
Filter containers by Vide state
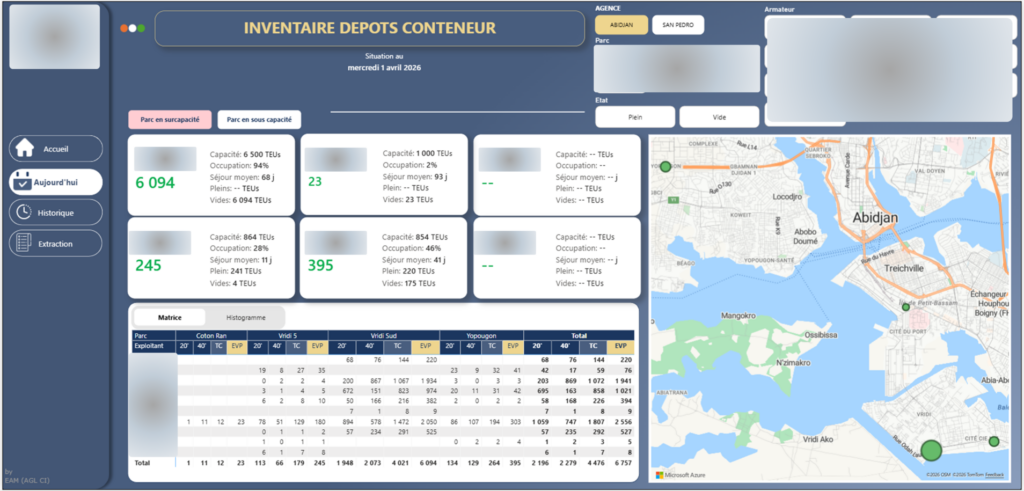(x=719, y=117)
